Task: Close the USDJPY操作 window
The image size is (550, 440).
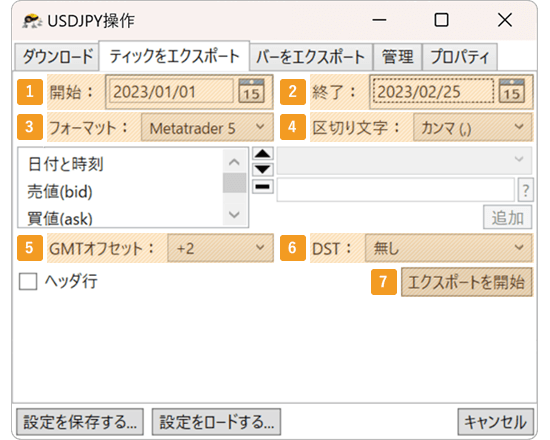Action: (x=505, y=20)
